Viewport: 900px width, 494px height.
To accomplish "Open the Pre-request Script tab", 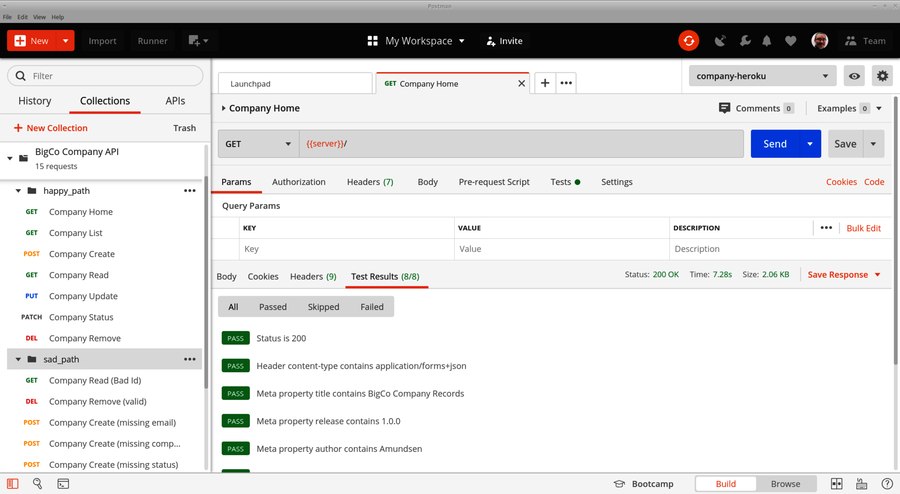I will (494, 182).
